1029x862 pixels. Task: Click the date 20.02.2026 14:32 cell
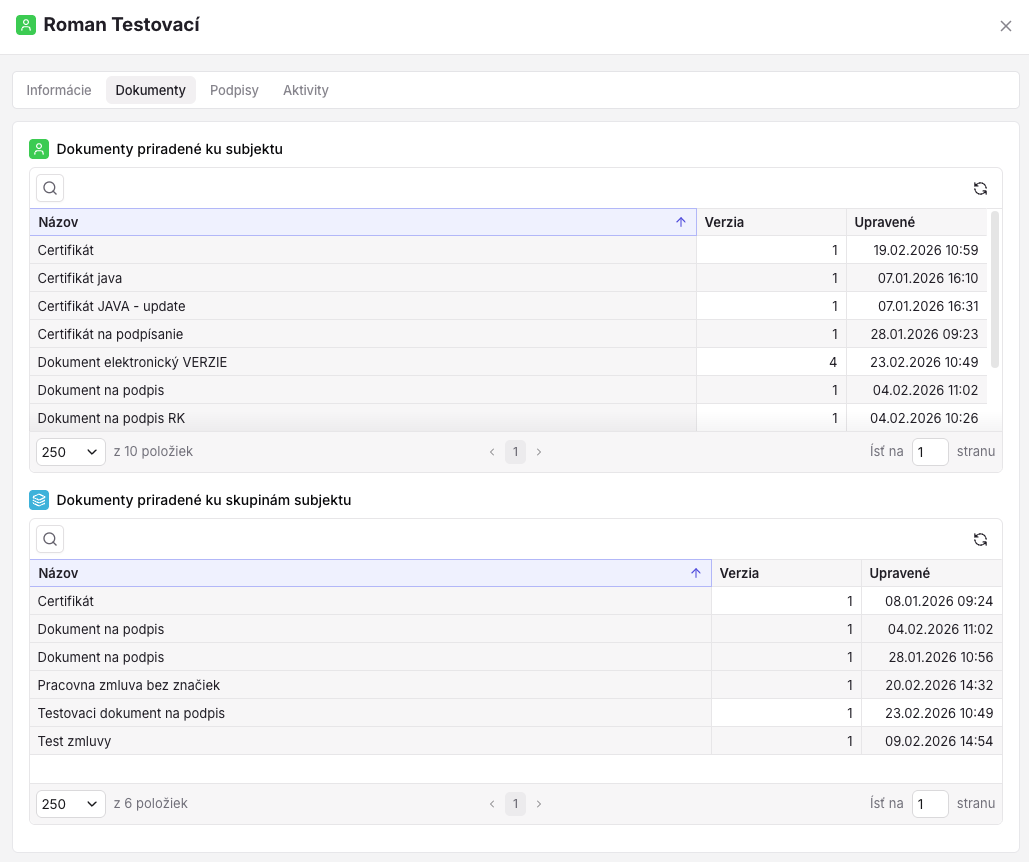click(x=932, y=685)
